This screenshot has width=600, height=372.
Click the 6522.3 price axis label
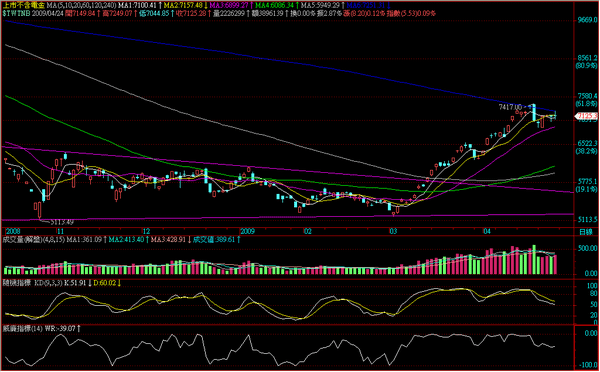pyautogui.click(x=587, y=144)
